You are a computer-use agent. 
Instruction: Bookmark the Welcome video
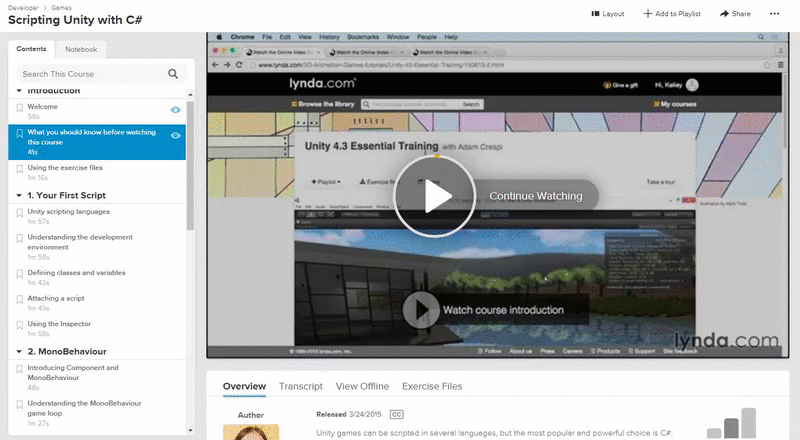click(x=19, y=107)
